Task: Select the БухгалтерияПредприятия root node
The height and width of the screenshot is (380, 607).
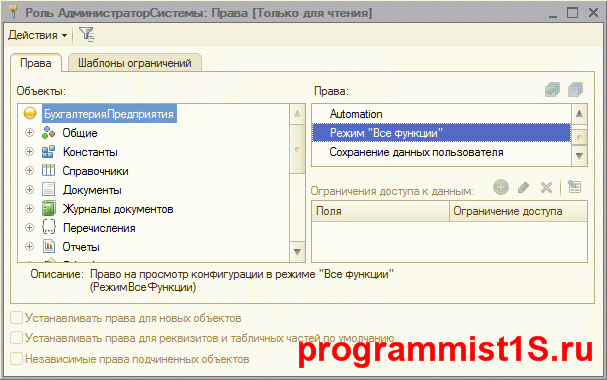Action: pos(109,114)
